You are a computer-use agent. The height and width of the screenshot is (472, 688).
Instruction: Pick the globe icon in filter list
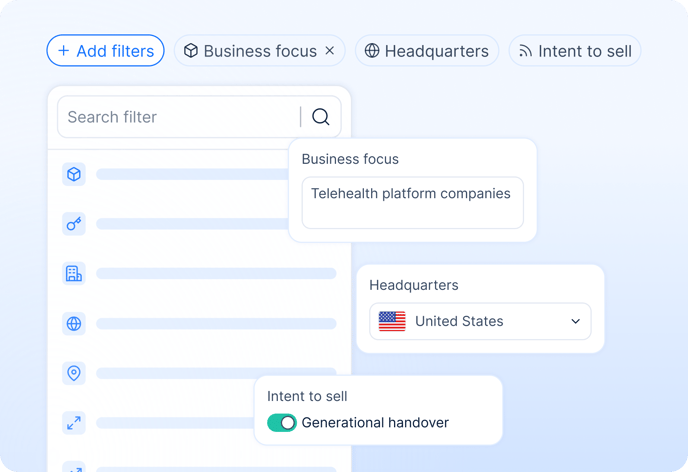(x=74, y=323)
